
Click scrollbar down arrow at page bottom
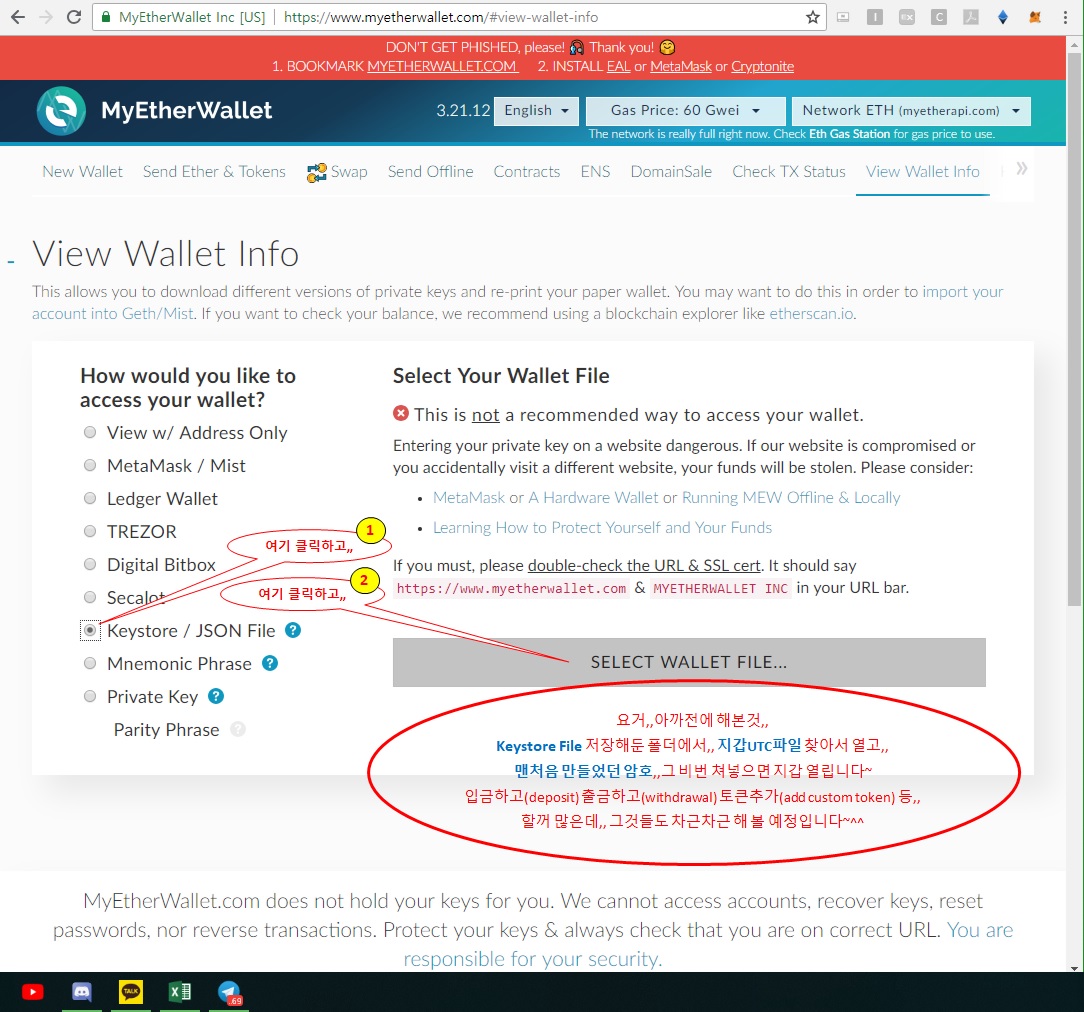click(1074, 968)
